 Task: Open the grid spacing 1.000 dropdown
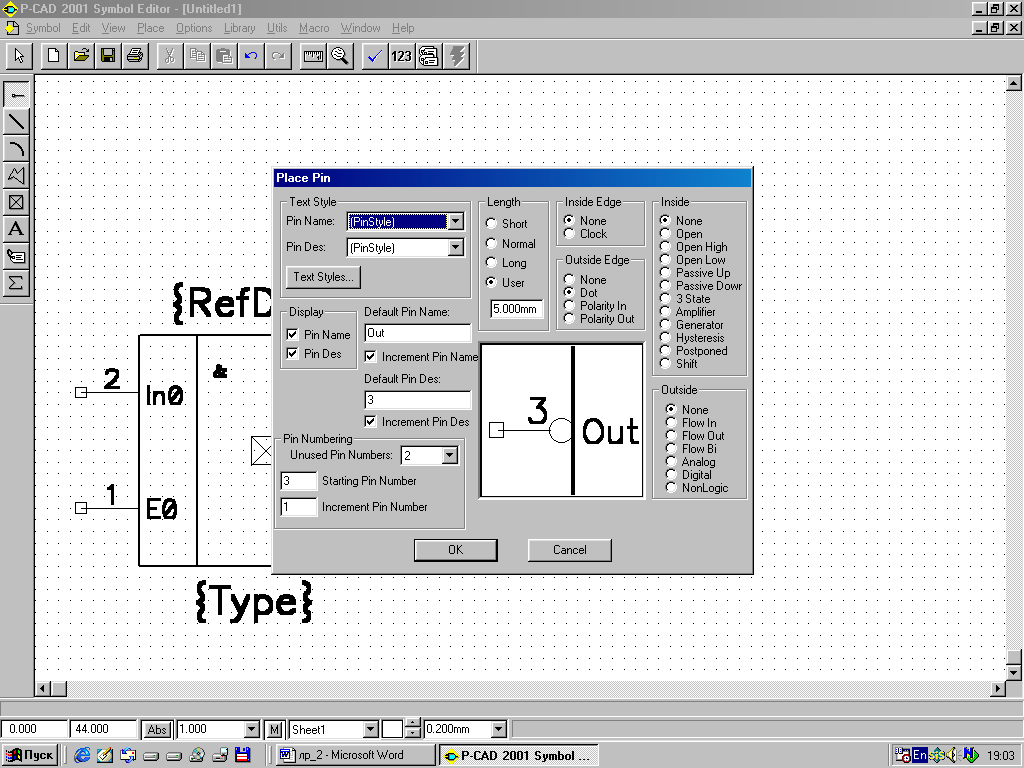click(x=252, y=729)
